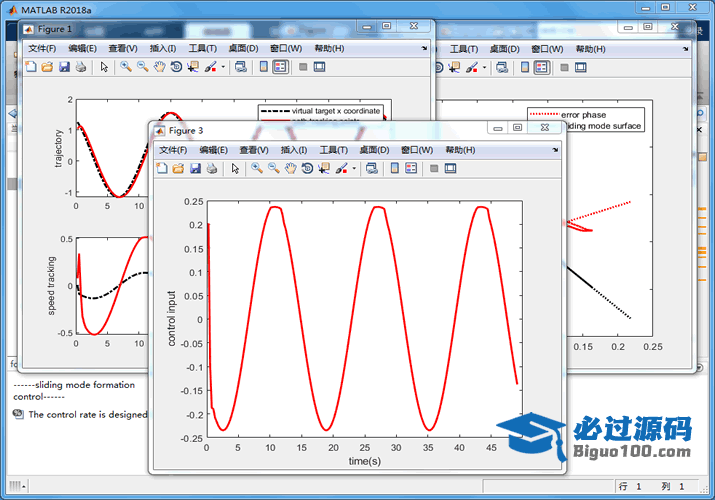Click 'control input' y-axis label
715x500 pixels.
point(171,319)
